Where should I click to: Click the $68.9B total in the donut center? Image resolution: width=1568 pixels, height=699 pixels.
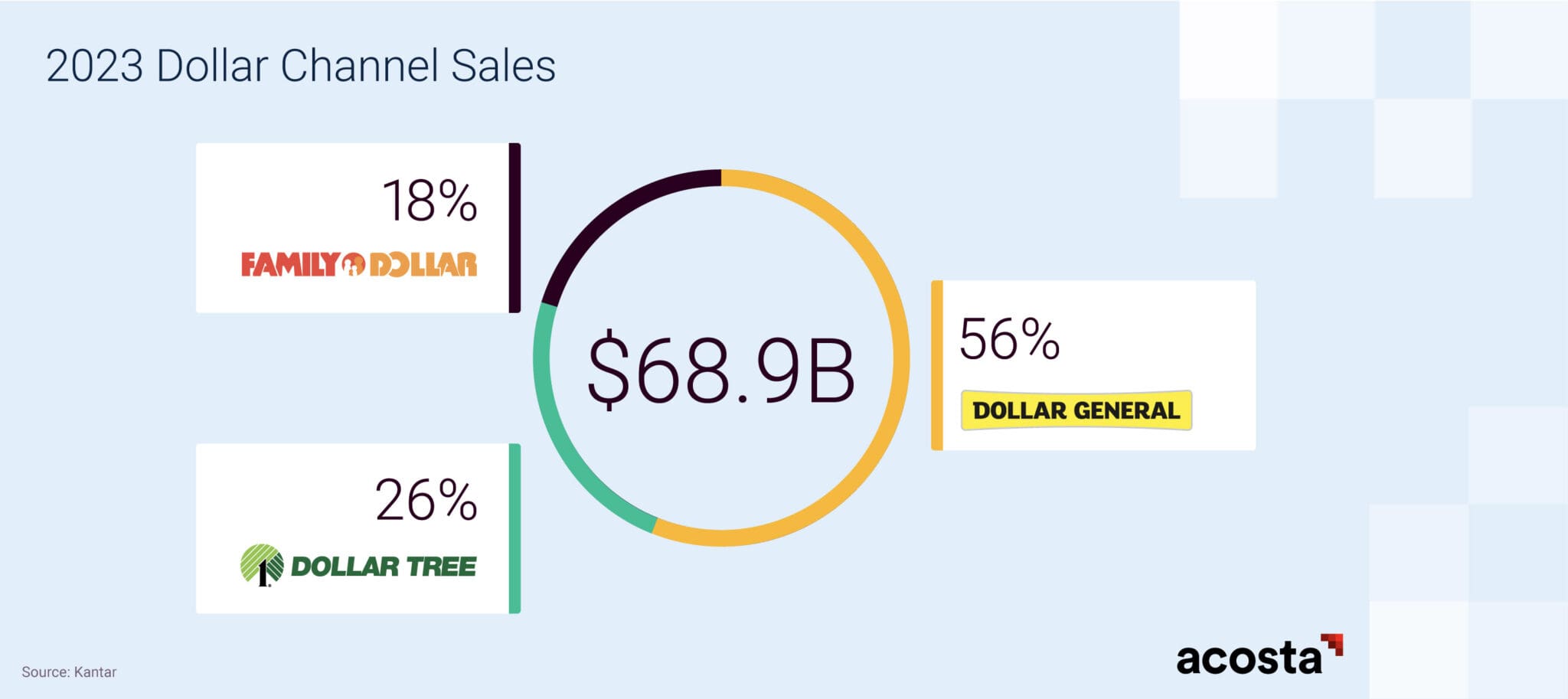720,369
